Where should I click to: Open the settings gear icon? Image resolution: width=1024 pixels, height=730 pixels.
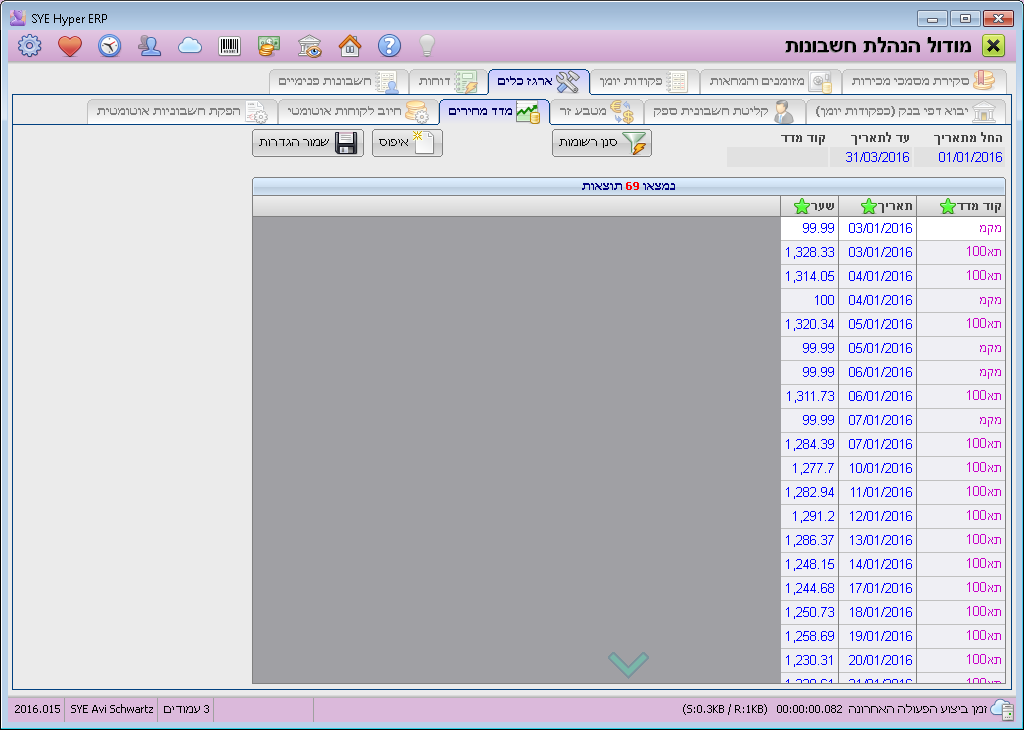click(29, 46)
